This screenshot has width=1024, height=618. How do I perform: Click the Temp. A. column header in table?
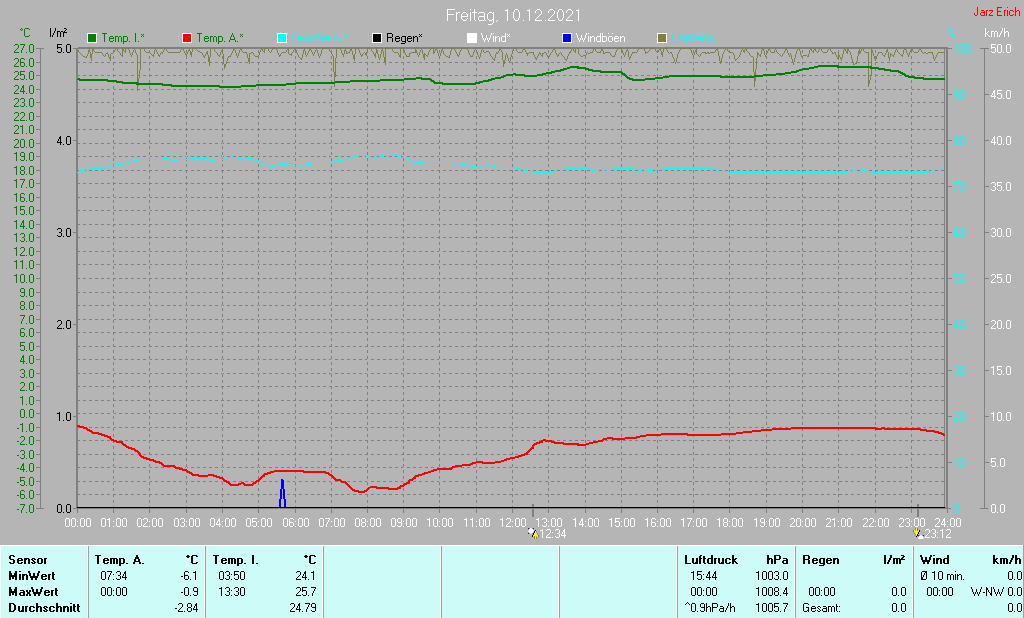click(x=119, y=560)
